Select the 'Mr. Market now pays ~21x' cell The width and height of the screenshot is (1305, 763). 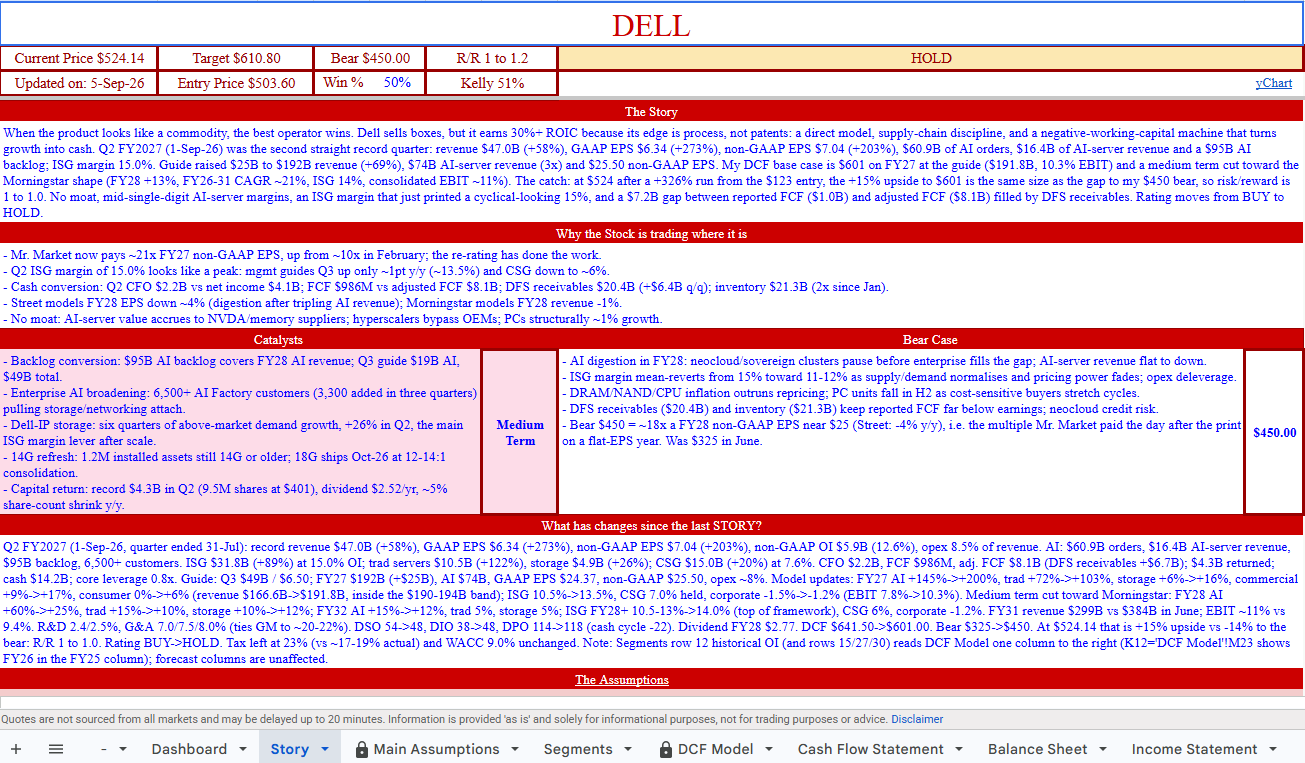point(652,286)
